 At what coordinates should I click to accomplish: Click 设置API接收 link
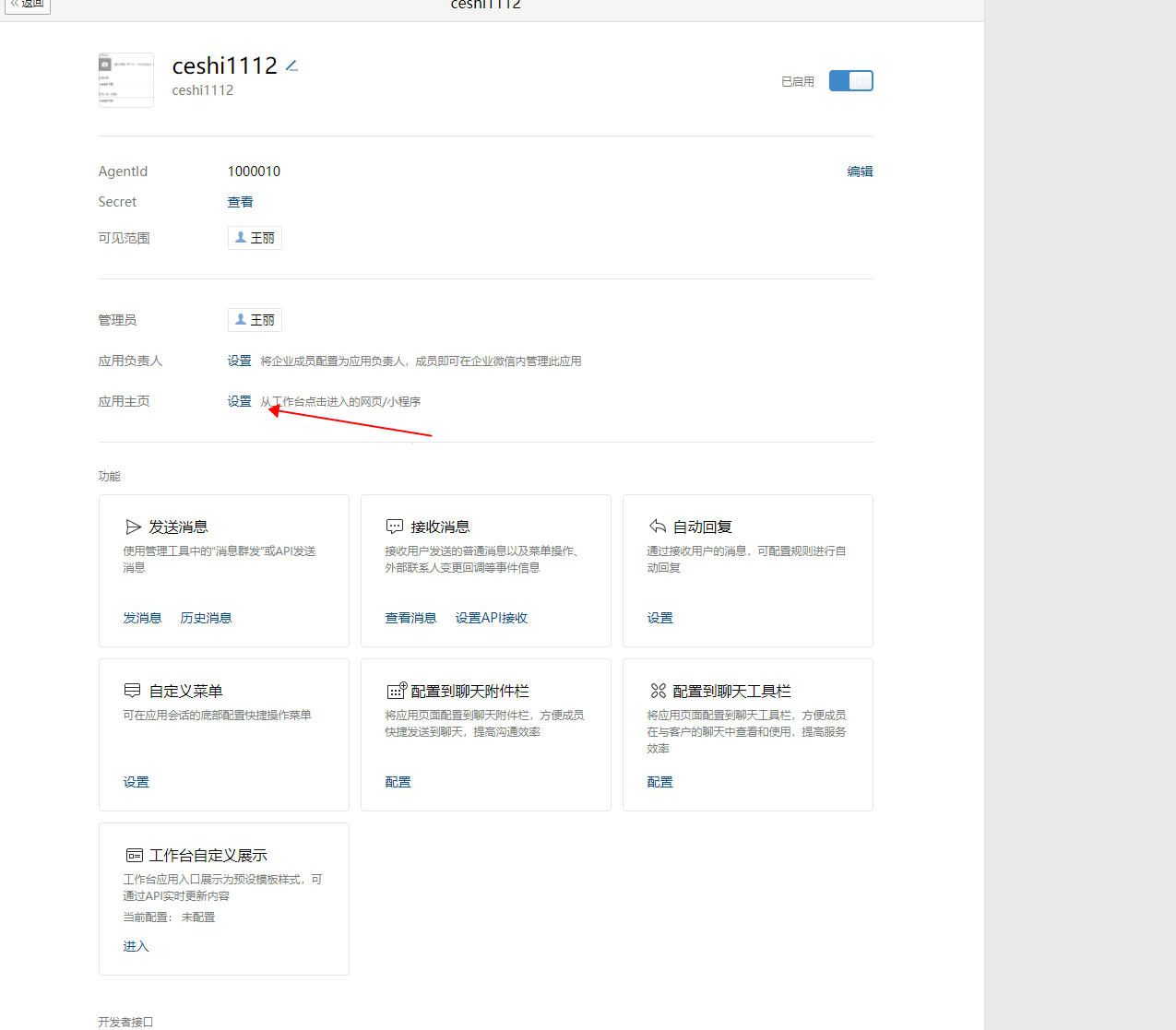491,618
